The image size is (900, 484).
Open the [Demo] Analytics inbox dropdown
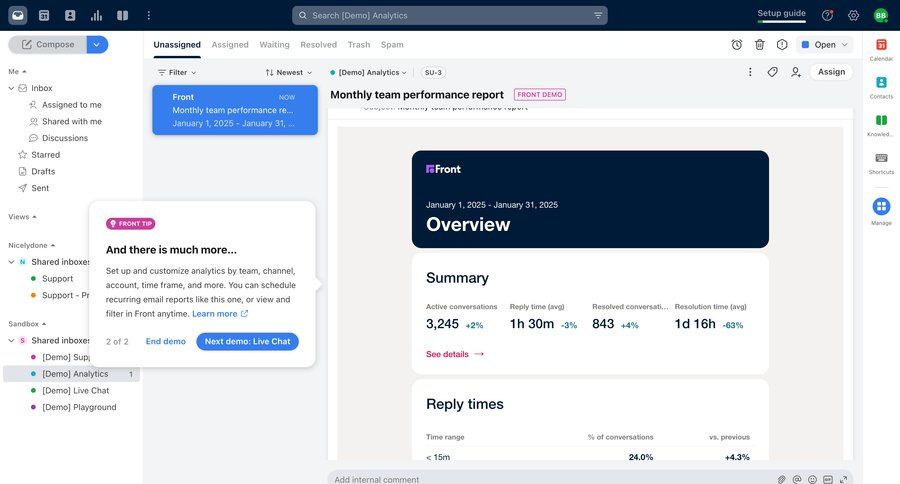tap(368, 72)
